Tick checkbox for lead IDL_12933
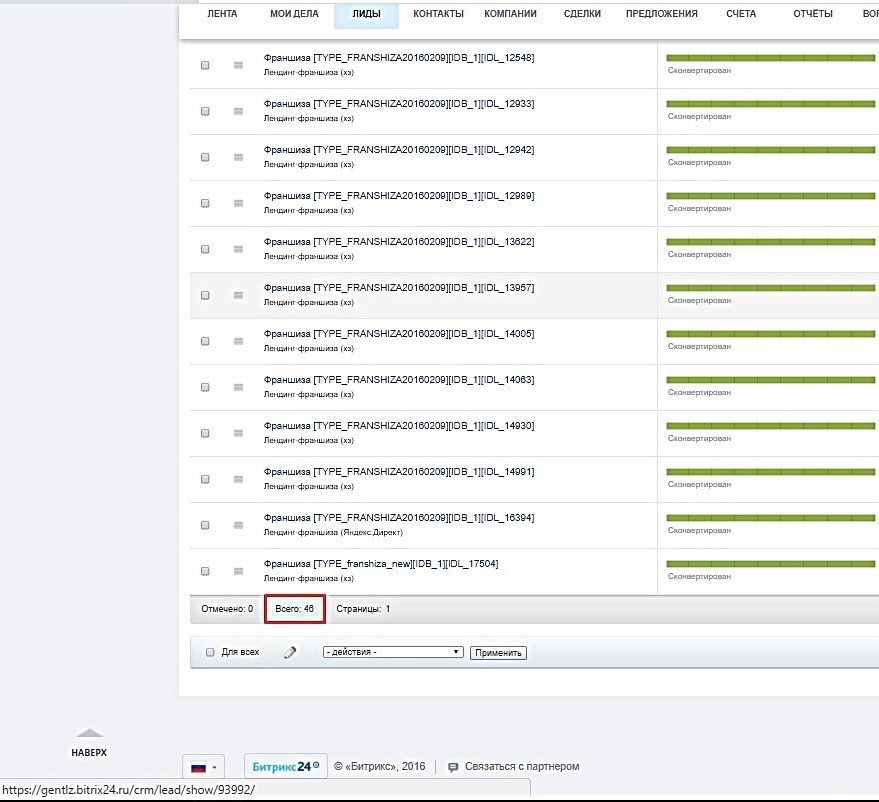 coord(205,112)
